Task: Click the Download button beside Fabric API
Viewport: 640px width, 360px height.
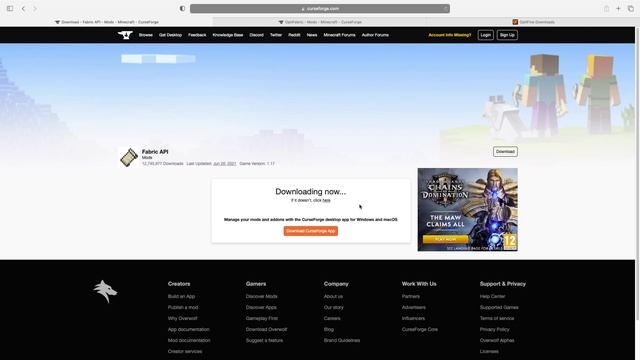Action: [x=505, y=151]
